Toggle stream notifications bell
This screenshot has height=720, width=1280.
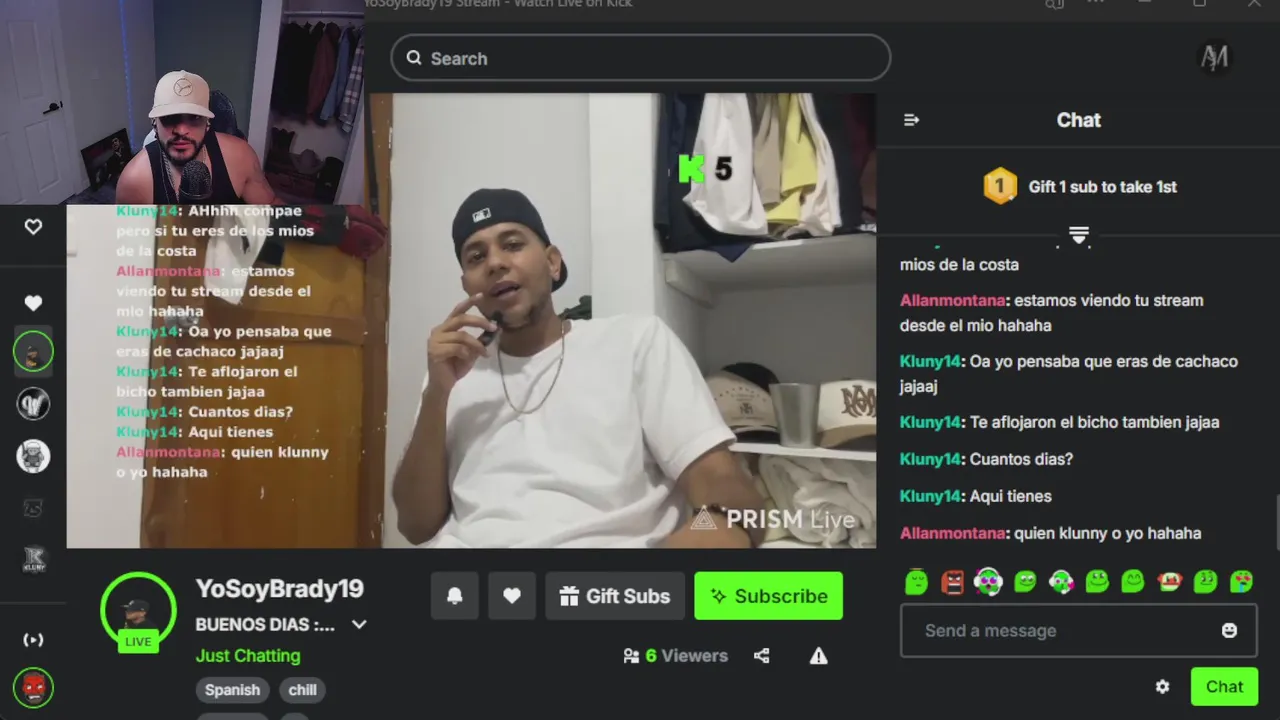point(455,596)
